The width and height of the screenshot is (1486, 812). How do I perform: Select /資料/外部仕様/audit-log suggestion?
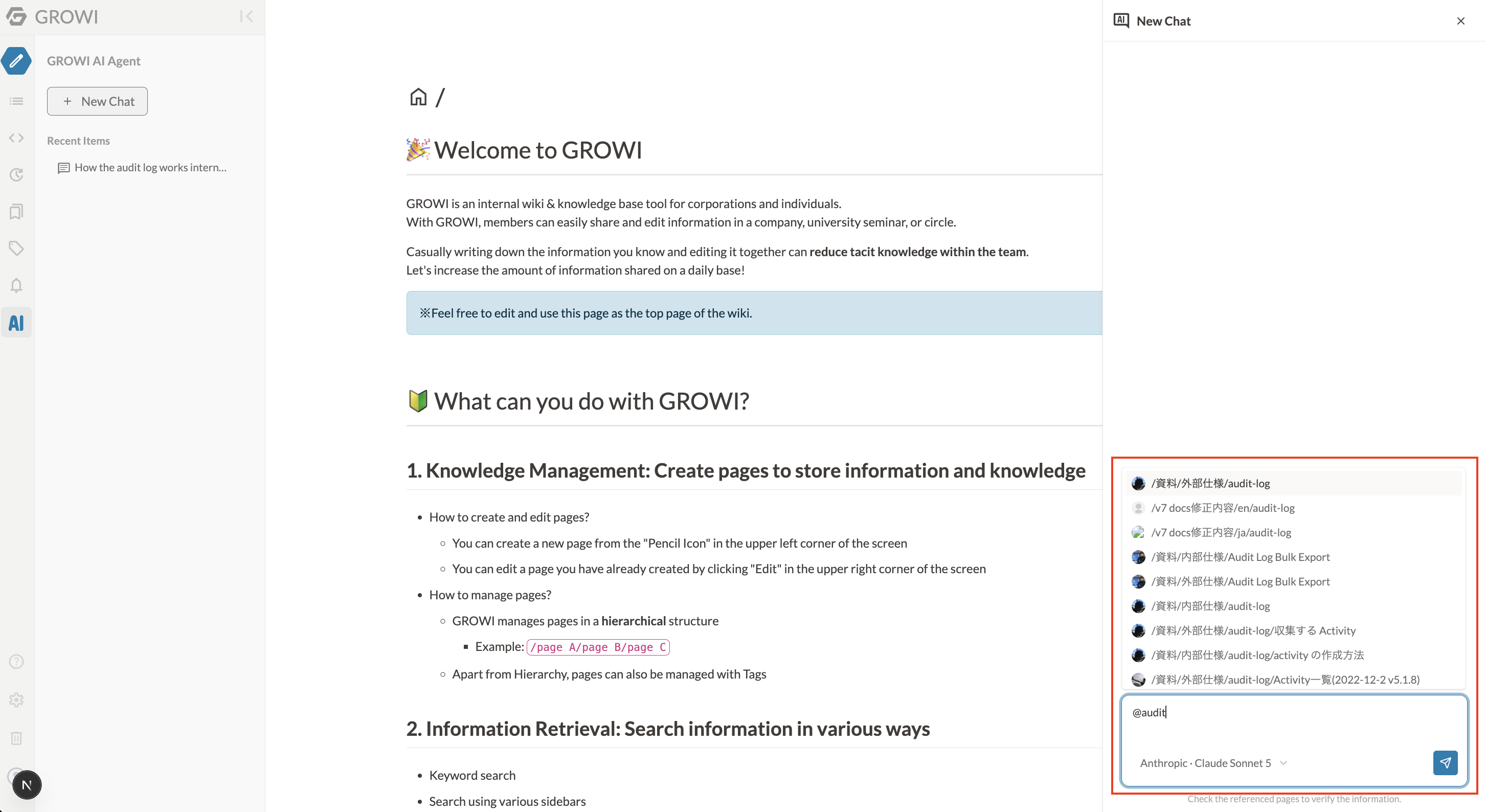(x=1293, y=483)
